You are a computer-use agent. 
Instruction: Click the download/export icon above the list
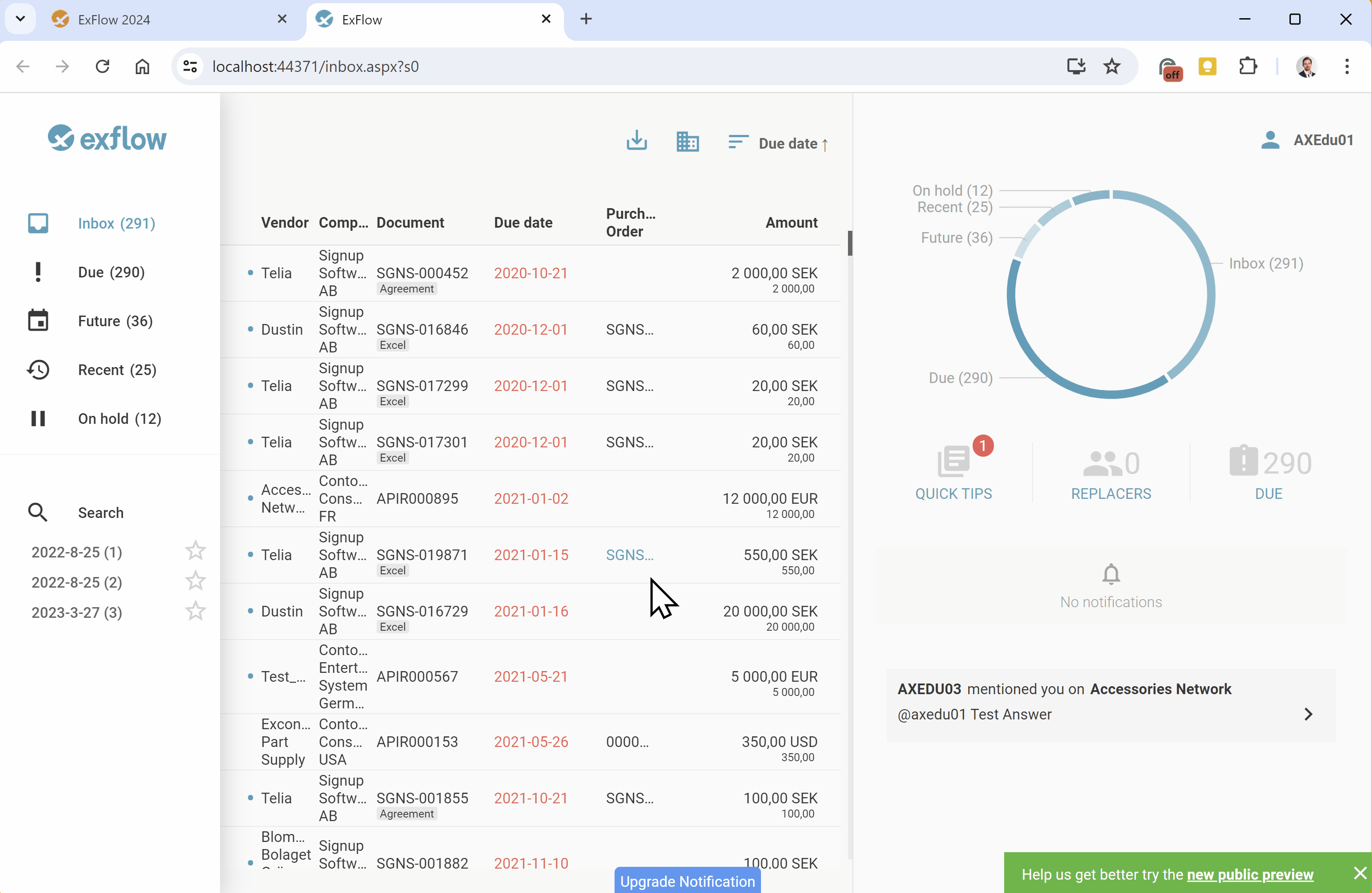[636, 141]
